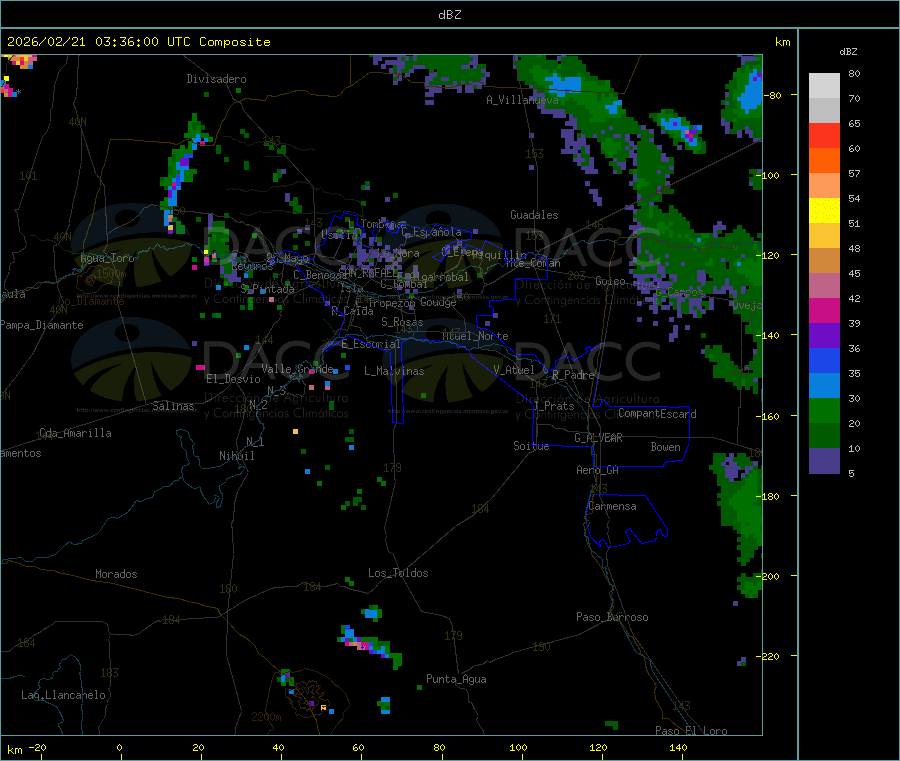Click the 80 km horizontal axis tick
This screenshot has height=761, width=900.
439,747
